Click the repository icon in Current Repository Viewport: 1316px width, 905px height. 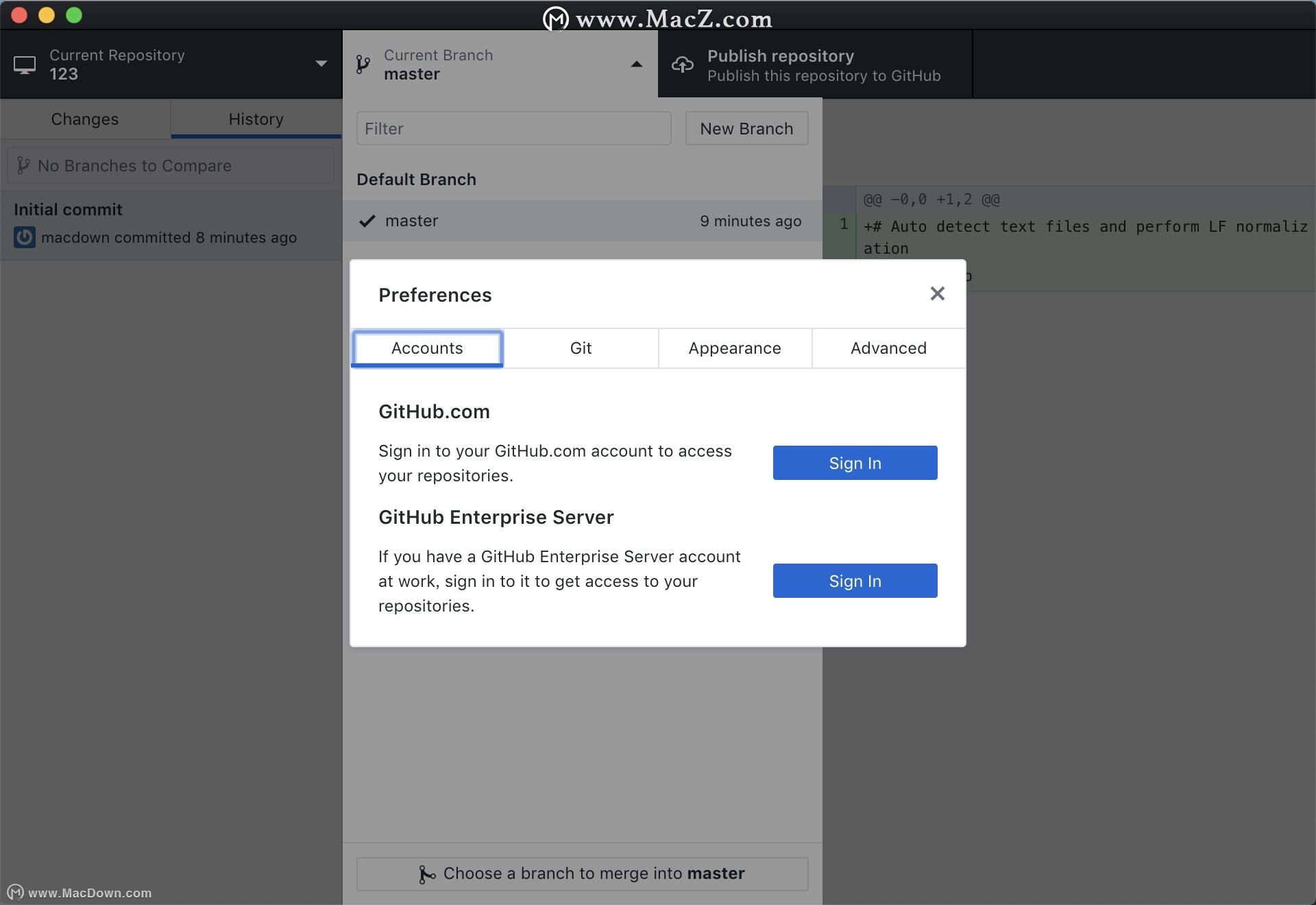(24, 65)
